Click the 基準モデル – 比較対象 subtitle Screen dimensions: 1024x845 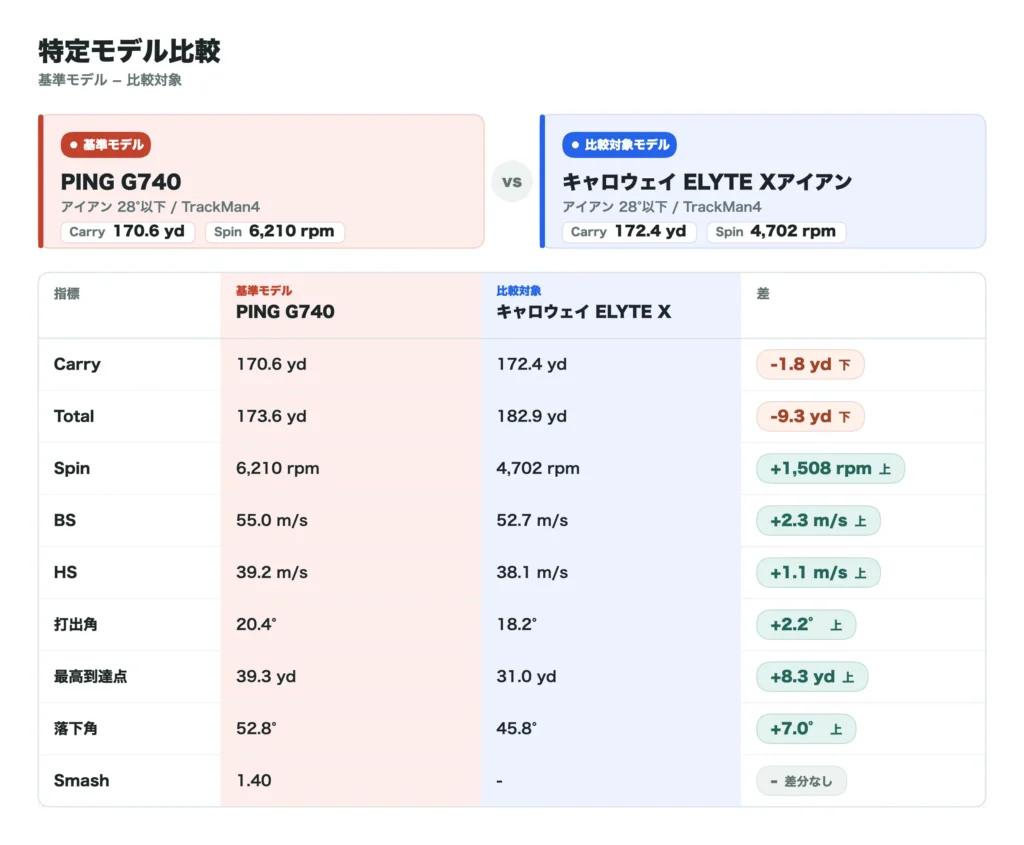(x=110, y=80)
